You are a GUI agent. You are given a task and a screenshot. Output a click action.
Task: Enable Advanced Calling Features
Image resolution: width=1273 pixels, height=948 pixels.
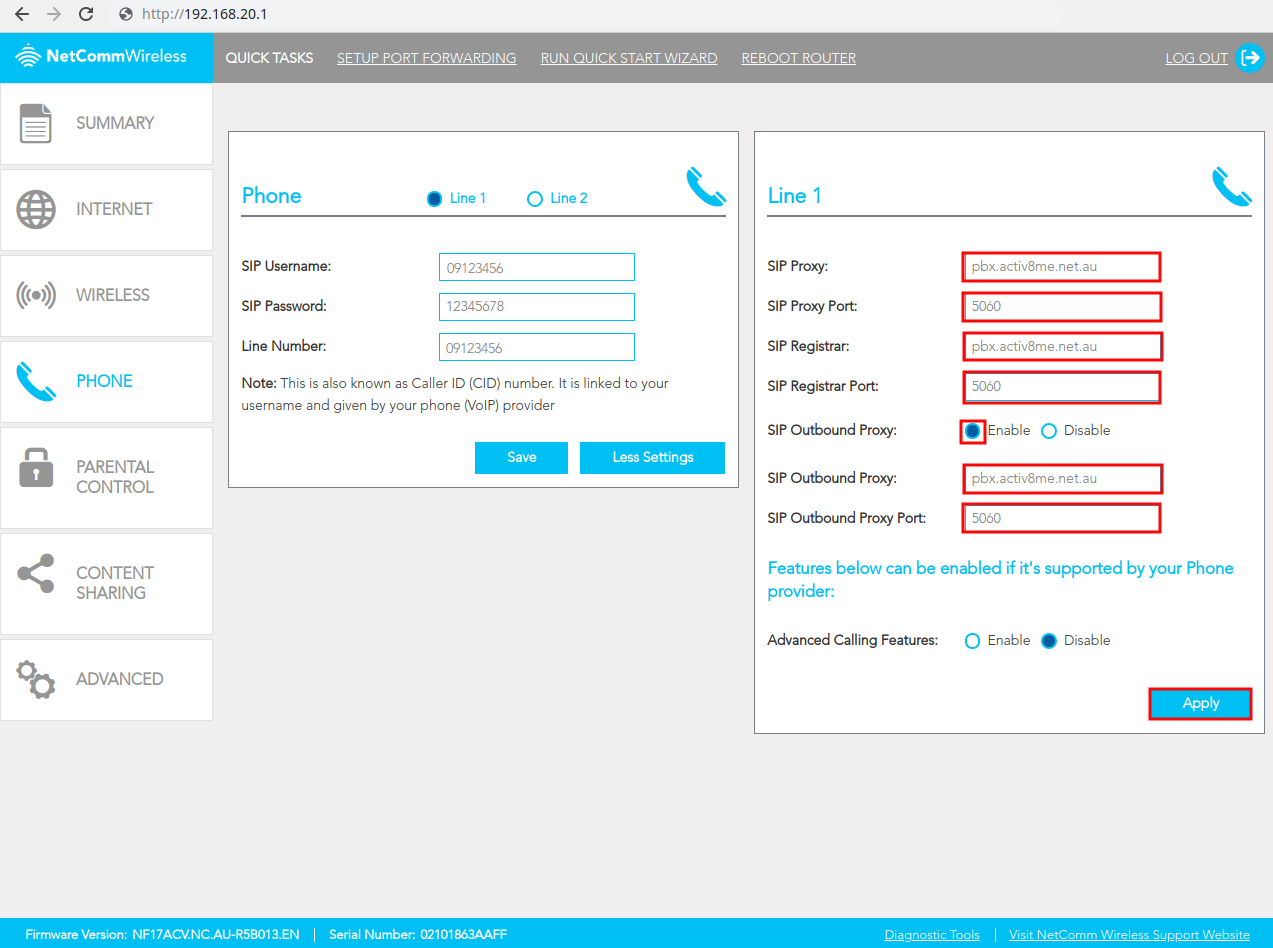[x=972, y=641]
